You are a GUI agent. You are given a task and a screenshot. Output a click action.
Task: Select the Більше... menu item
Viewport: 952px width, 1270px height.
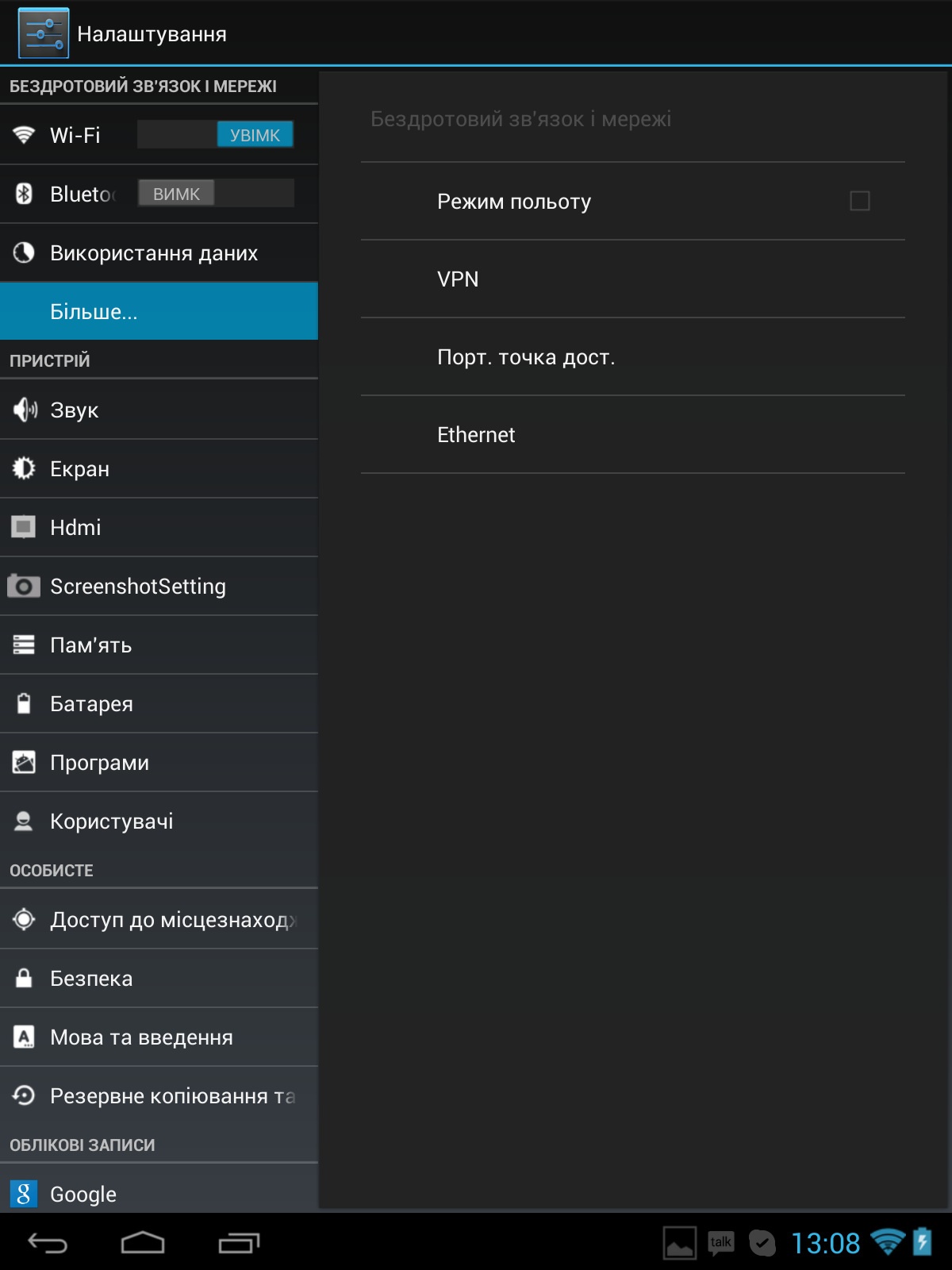pos(159,311)
